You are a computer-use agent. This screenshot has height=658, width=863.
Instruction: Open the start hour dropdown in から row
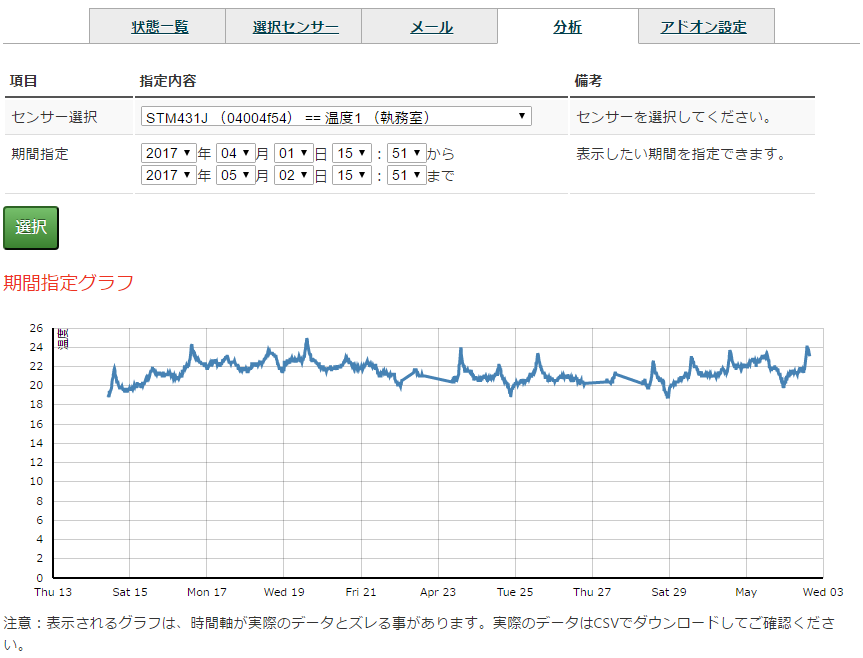pyautogui.click(x=352, y=153)
